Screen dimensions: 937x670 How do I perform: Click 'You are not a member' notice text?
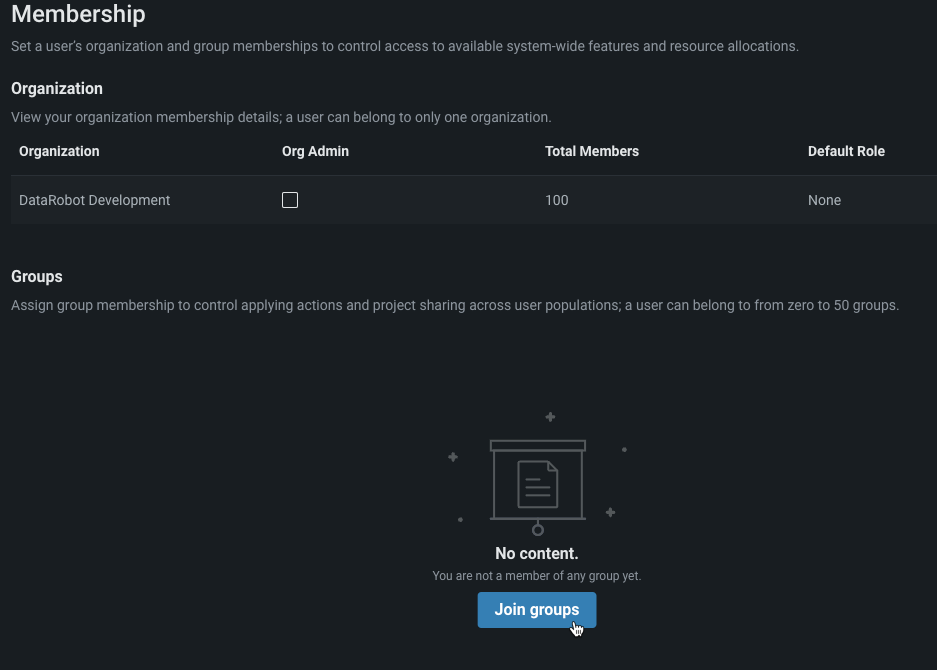click(x=536, y=576)
